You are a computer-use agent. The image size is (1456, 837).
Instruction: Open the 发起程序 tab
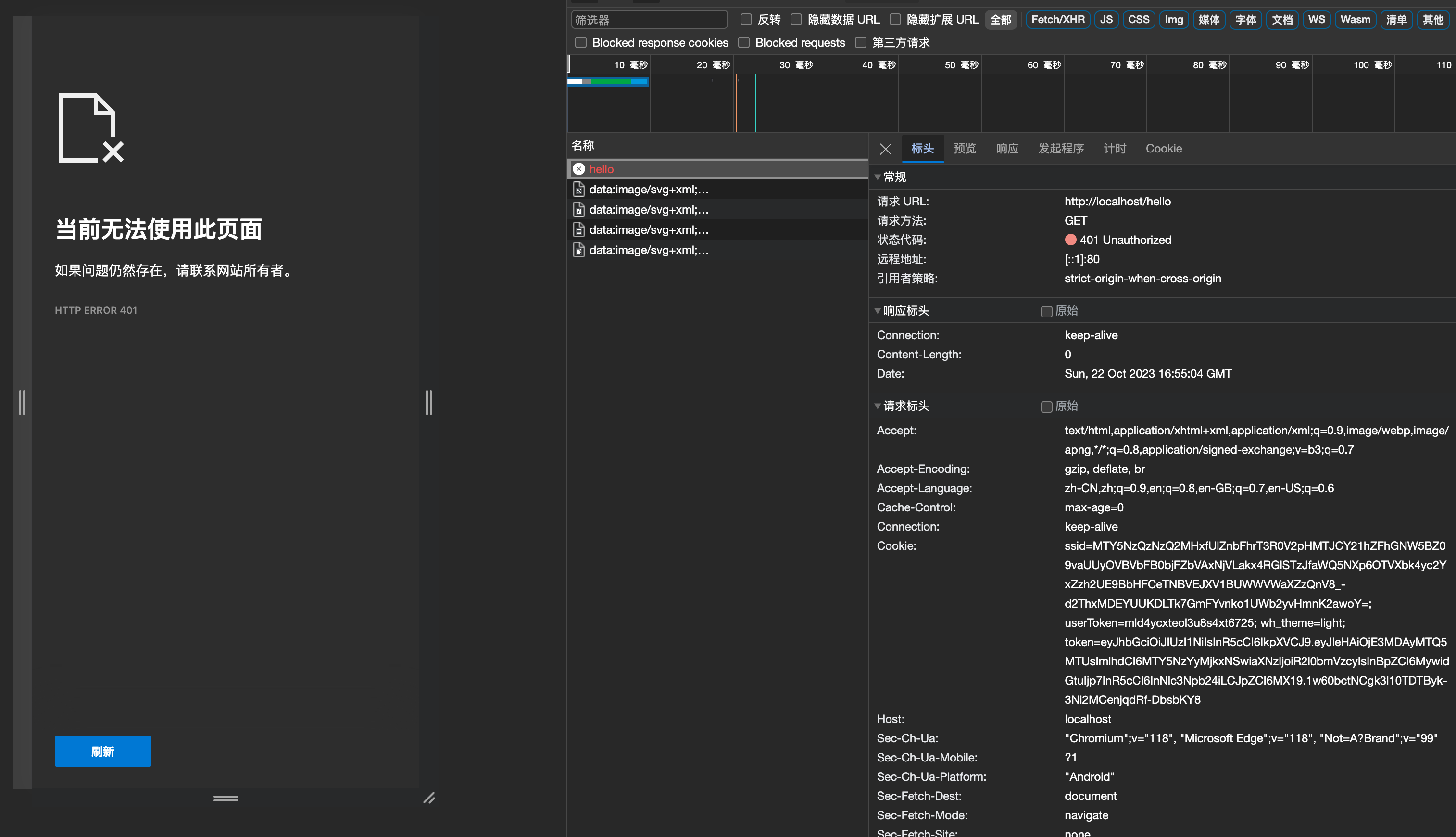coord(1061,149)
